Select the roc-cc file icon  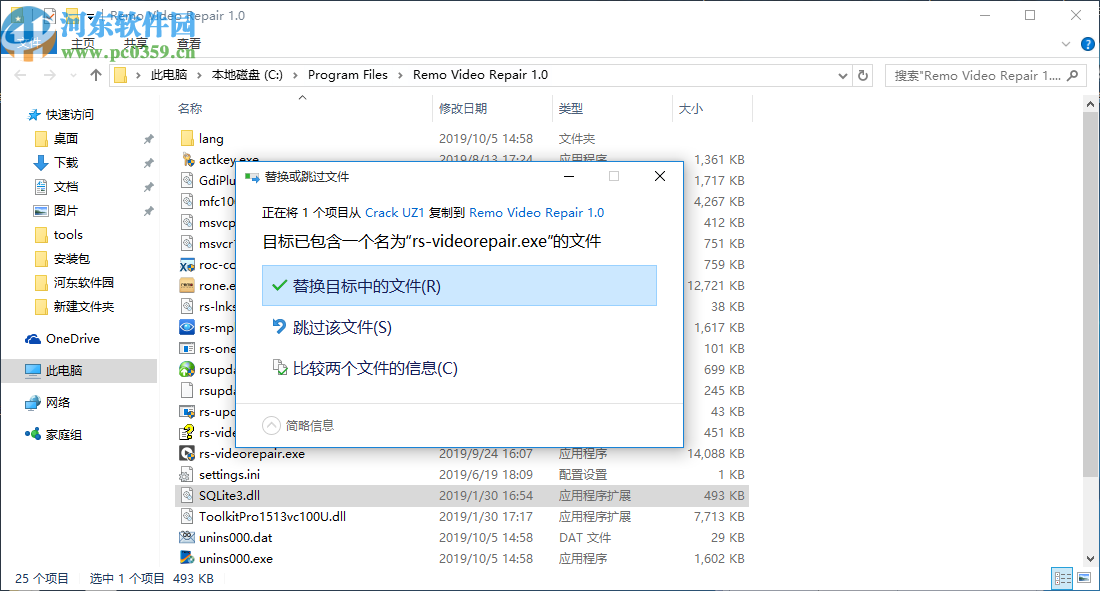pos(185,264)
